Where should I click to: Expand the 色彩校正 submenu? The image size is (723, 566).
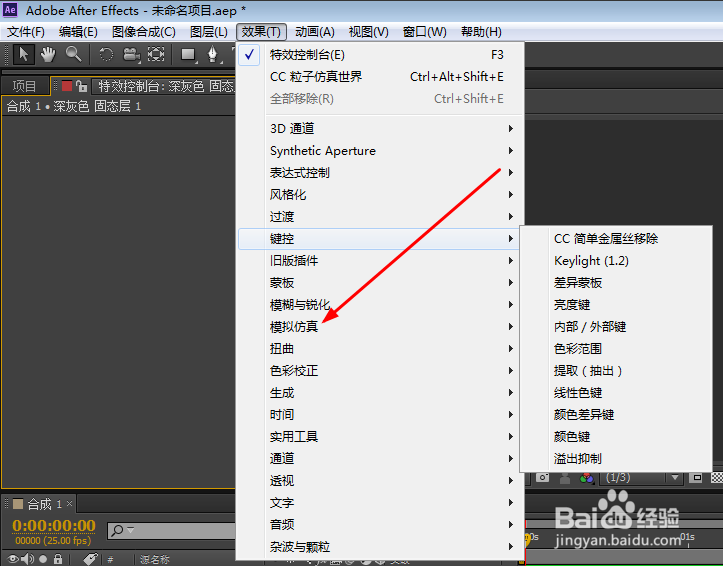(x=381, y=371)
